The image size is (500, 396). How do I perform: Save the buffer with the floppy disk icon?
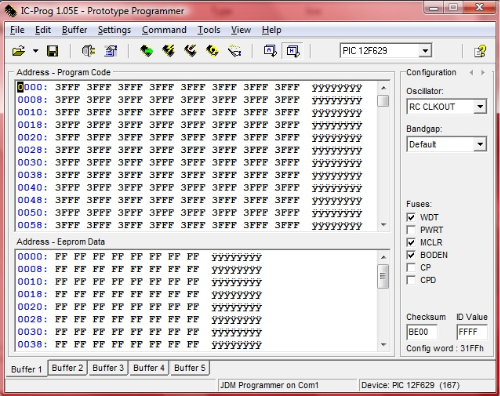[x=52, y=51]
